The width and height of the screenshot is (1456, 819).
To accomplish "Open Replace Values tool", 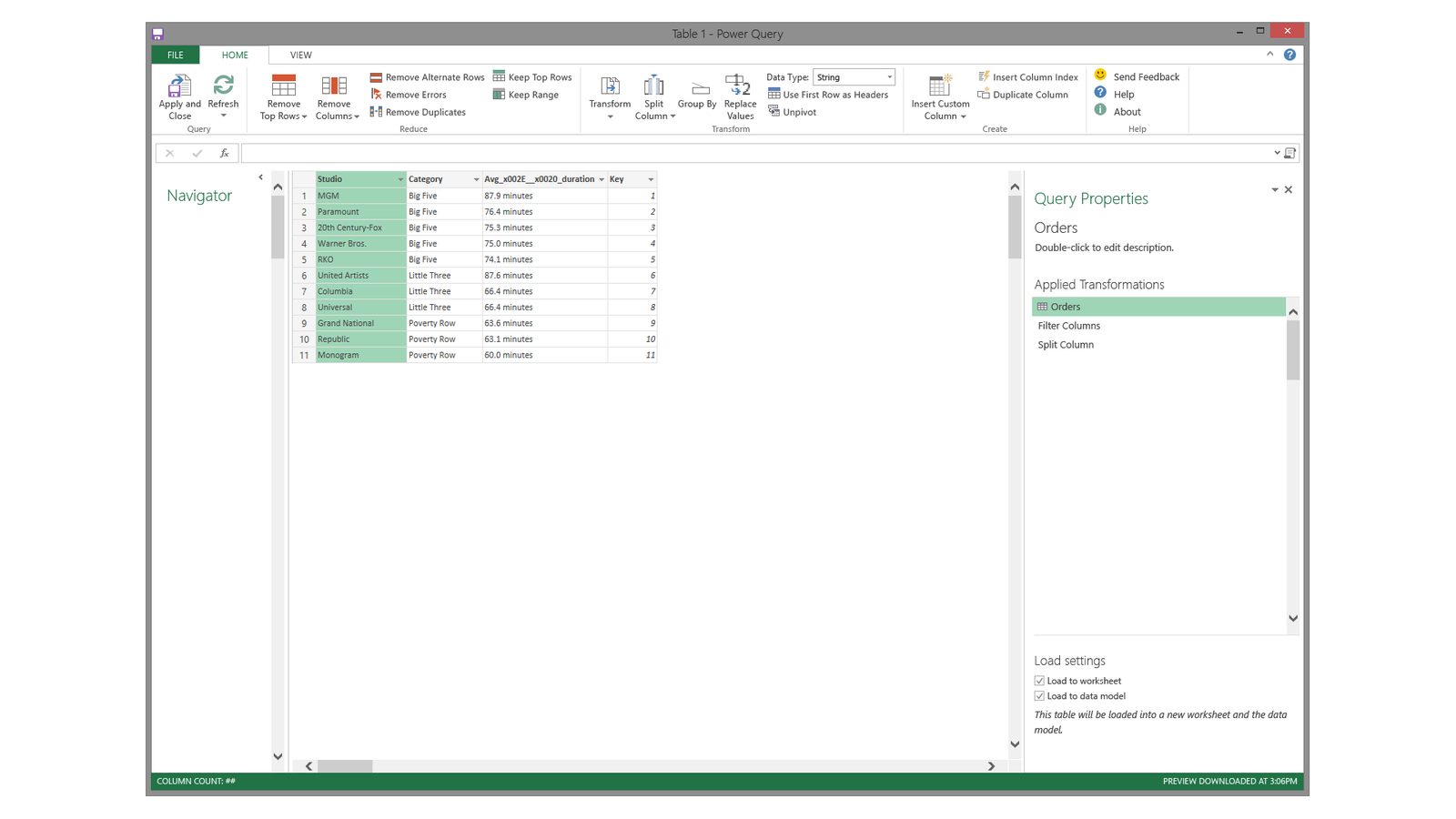I will point(740,97).
